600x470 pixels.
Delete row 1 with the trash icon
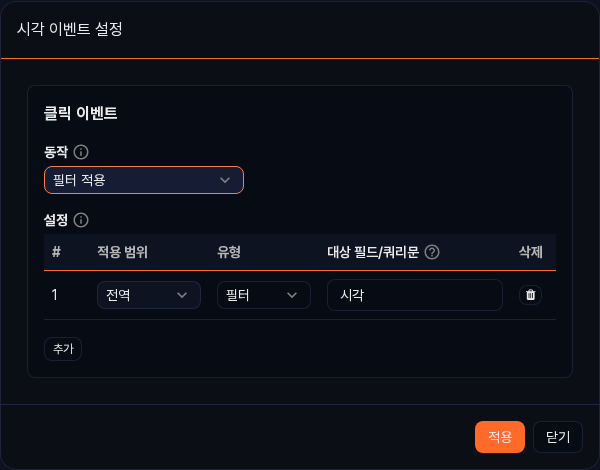530,295
